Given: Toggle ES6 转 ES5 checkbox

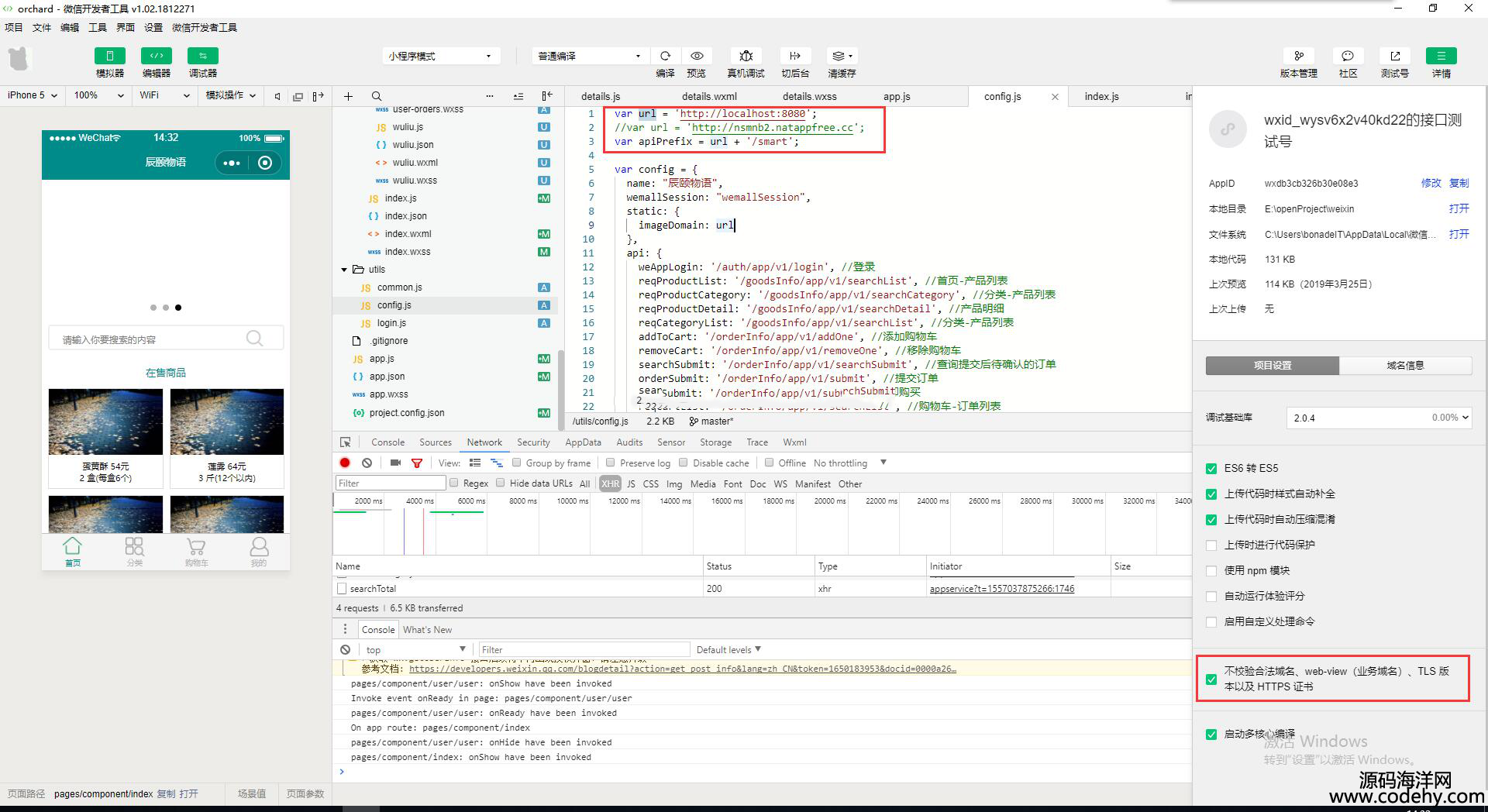Looking at the screenshot, I should pyautogui.click(x=1211, y=468).
